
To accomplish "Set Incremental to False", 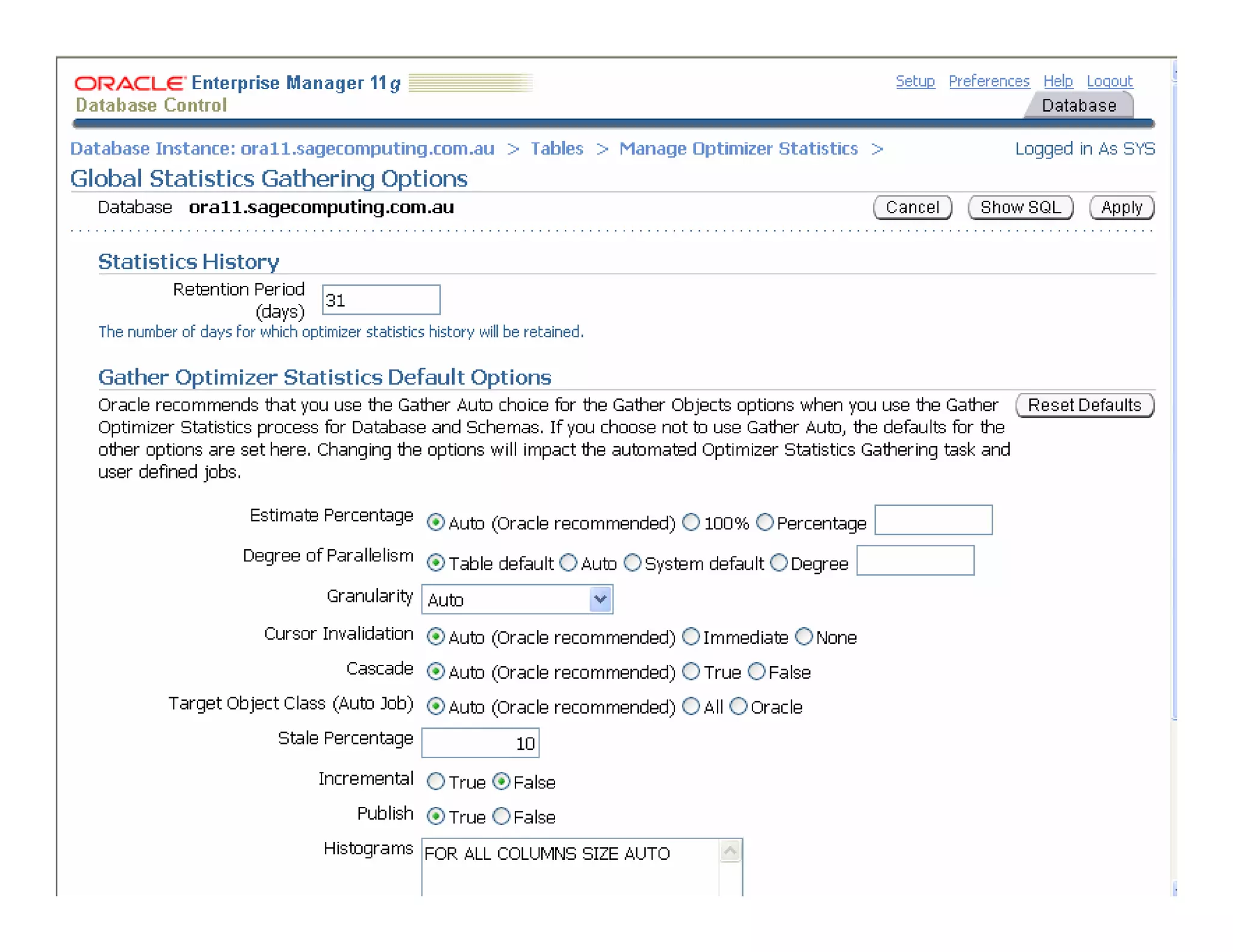I will (x=502, y=781).
